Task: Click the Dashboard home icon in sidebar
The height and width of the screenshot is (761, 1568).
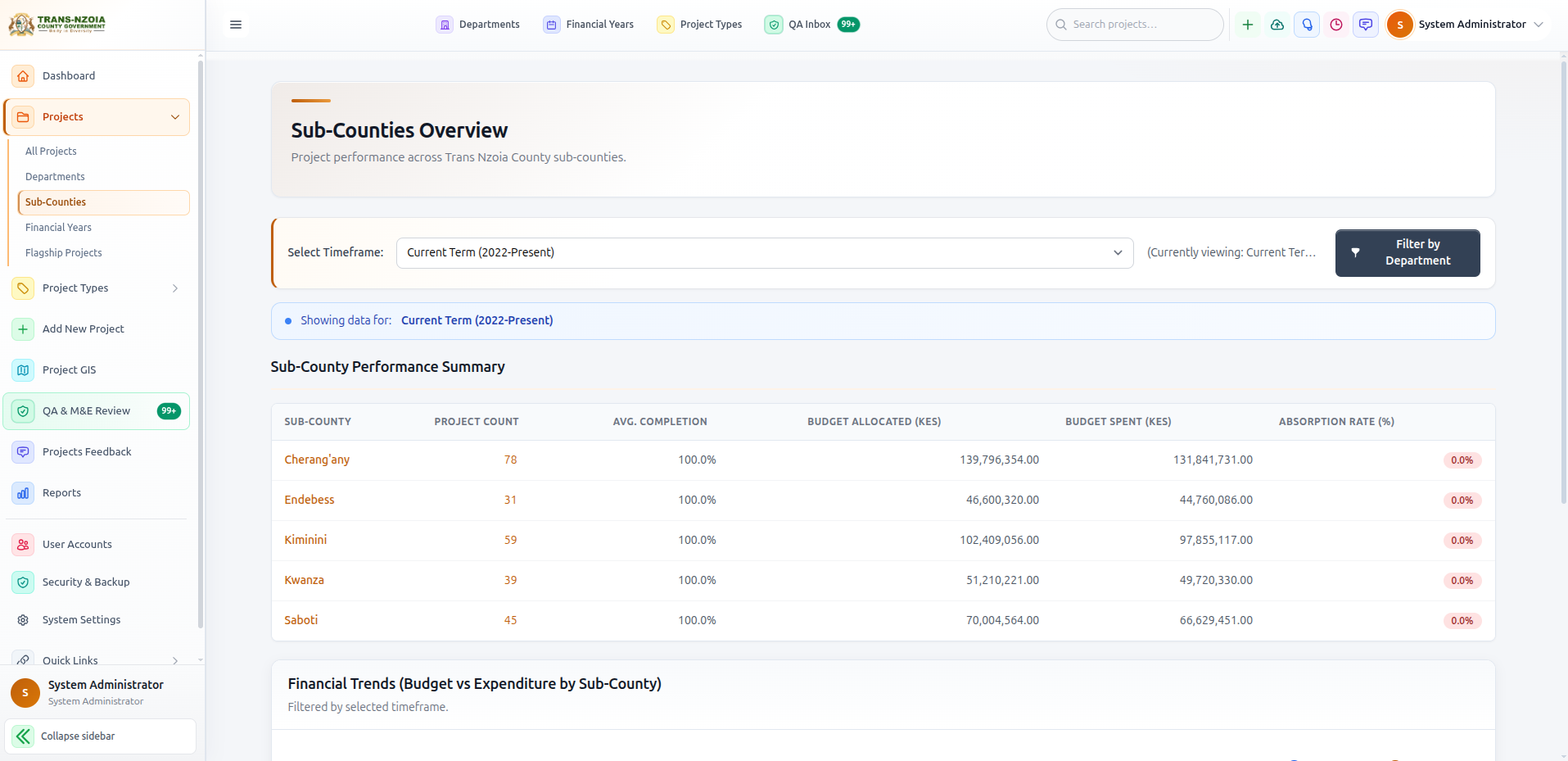Action: (x=23, y=76)
